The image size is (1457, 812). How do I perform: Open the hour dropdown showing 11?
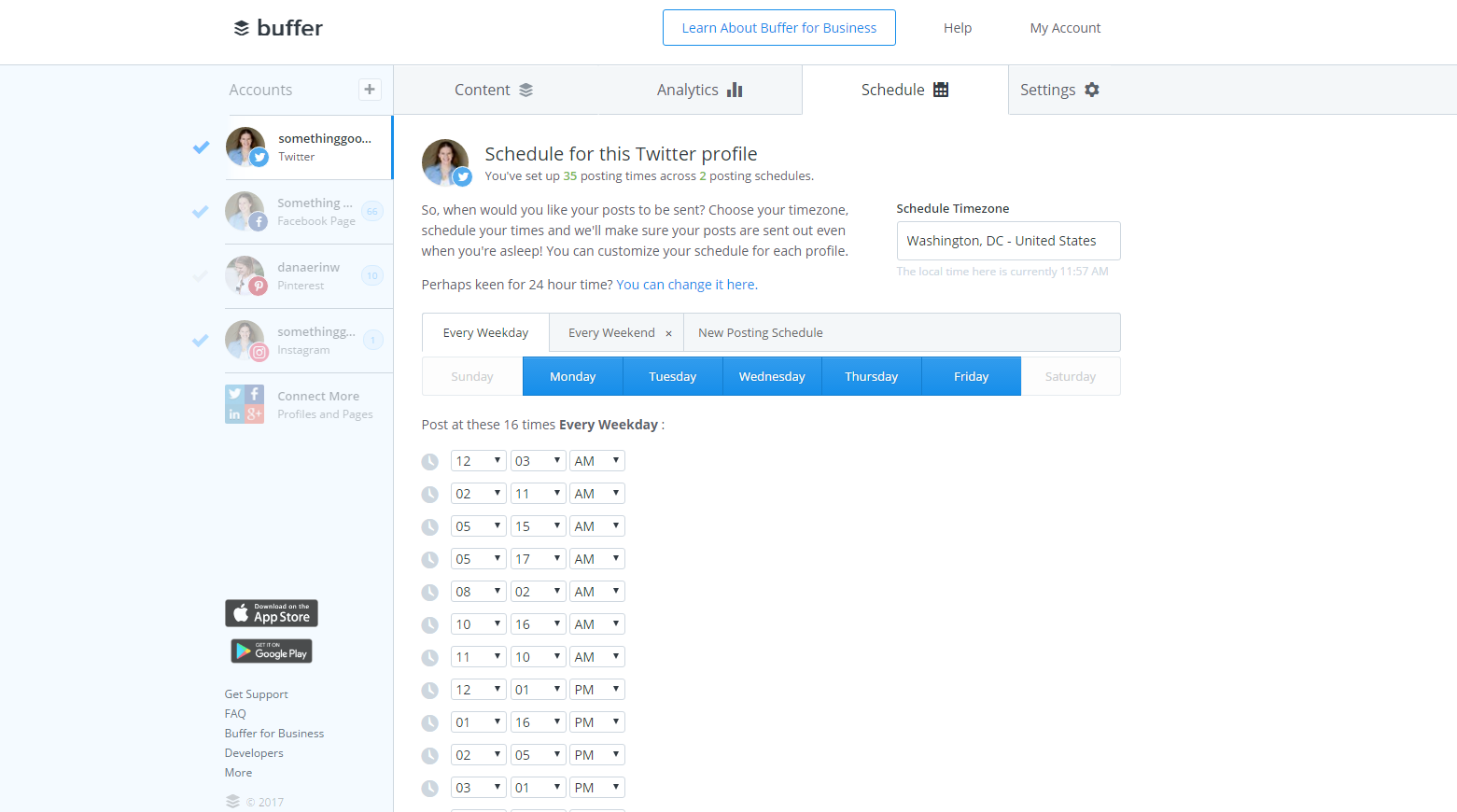point(478,657)
